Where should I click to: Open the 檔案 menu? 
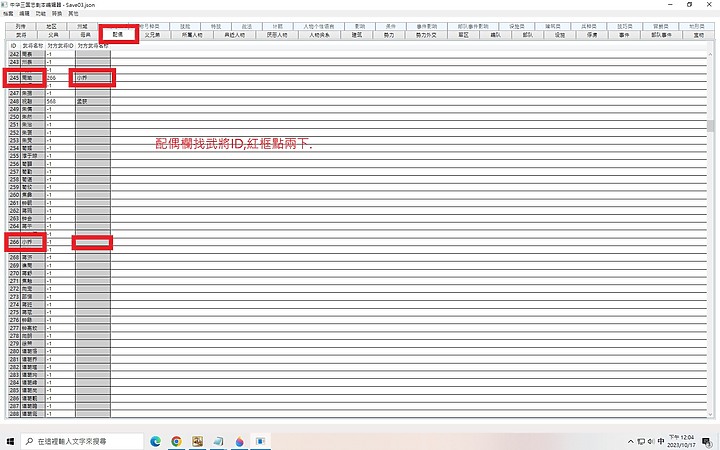(x=8, y=14)
